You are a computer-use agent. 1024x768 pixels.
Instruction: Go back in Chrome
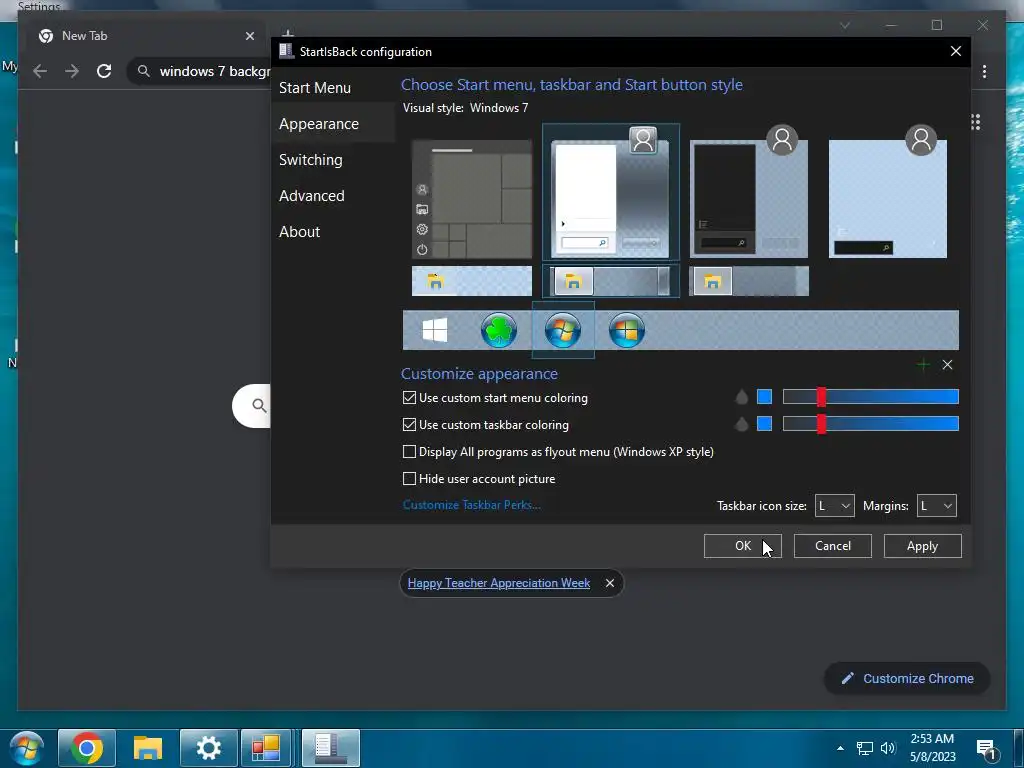tap(40, 71)
